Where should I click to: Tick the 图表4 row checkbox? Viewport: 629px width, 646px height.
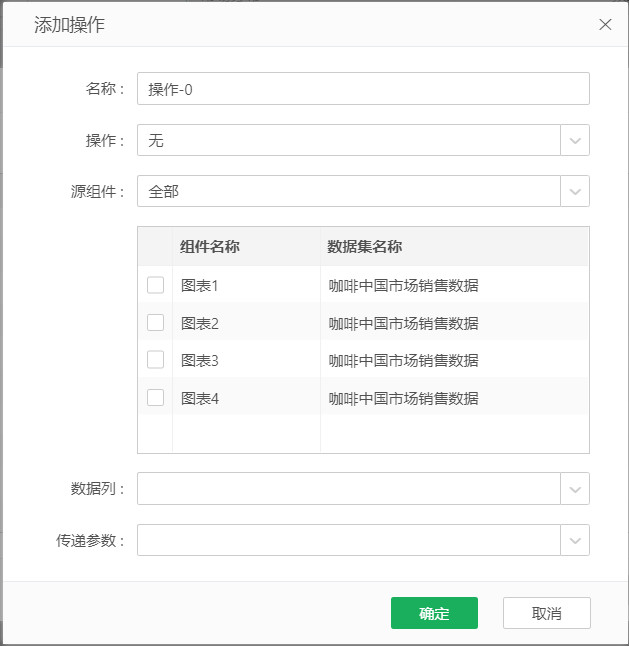(155, 398)
